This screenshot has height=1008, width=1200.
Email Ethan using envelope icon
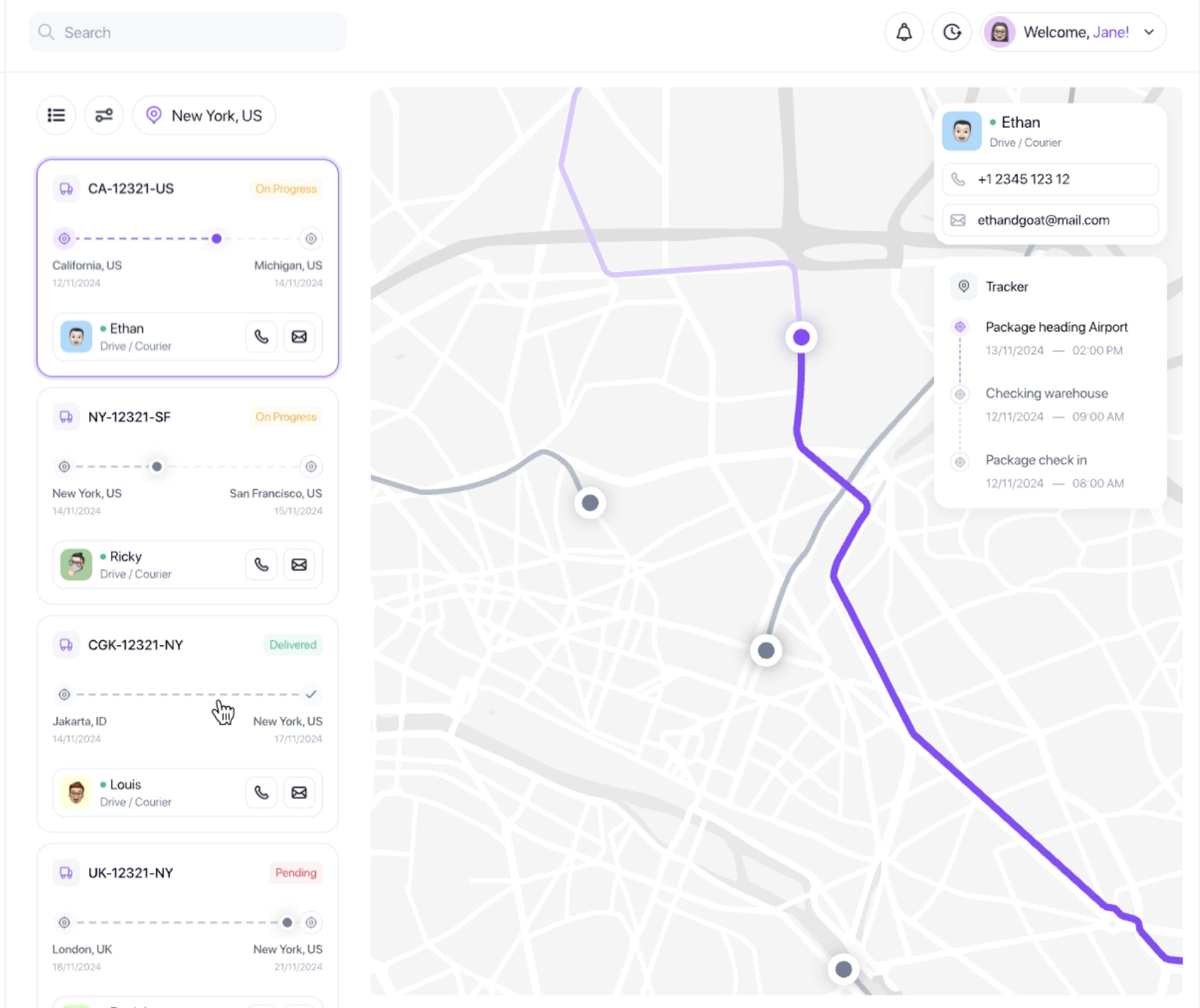click(x=300, y=336)
